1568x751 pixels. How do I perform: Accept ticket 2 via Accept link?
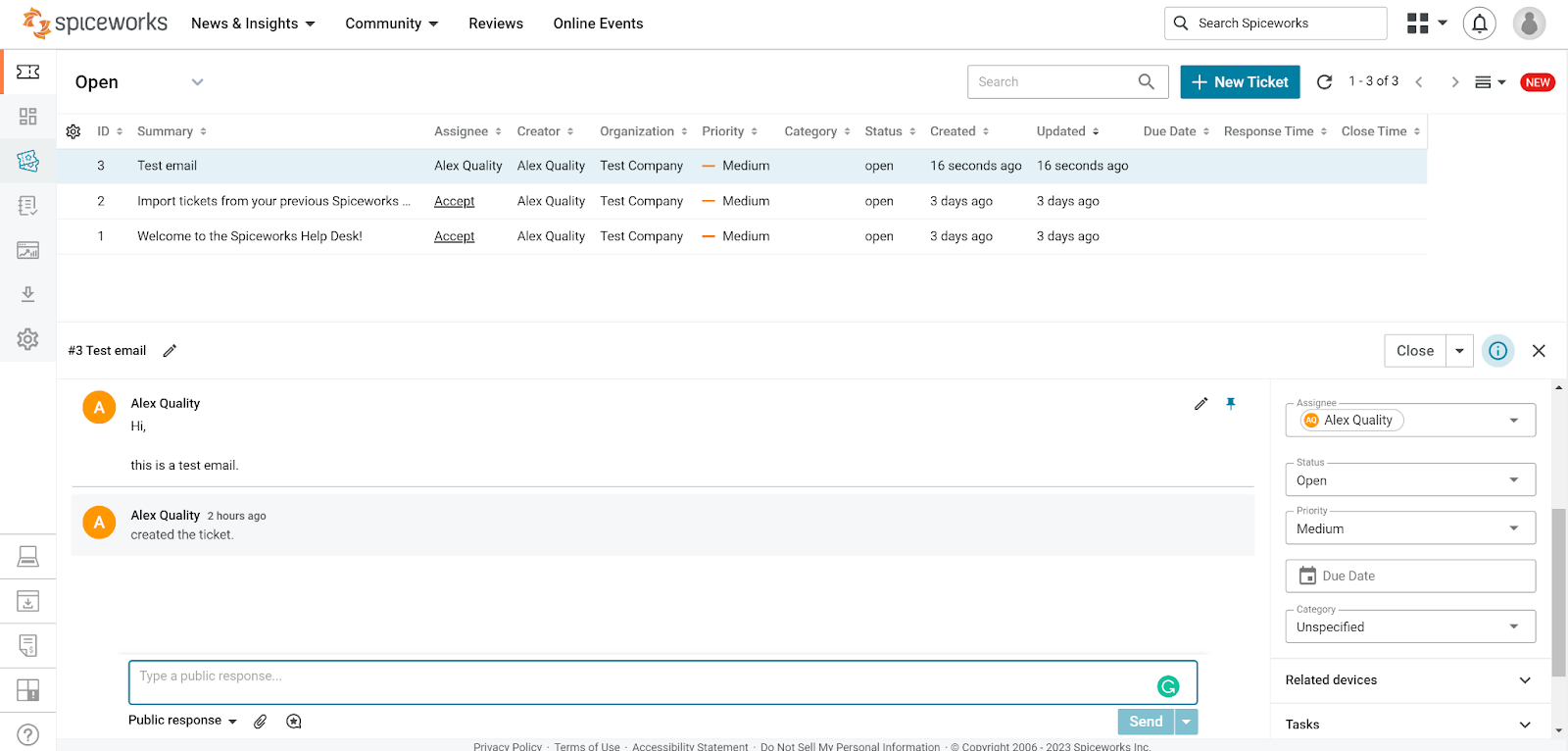coord(454,201)
